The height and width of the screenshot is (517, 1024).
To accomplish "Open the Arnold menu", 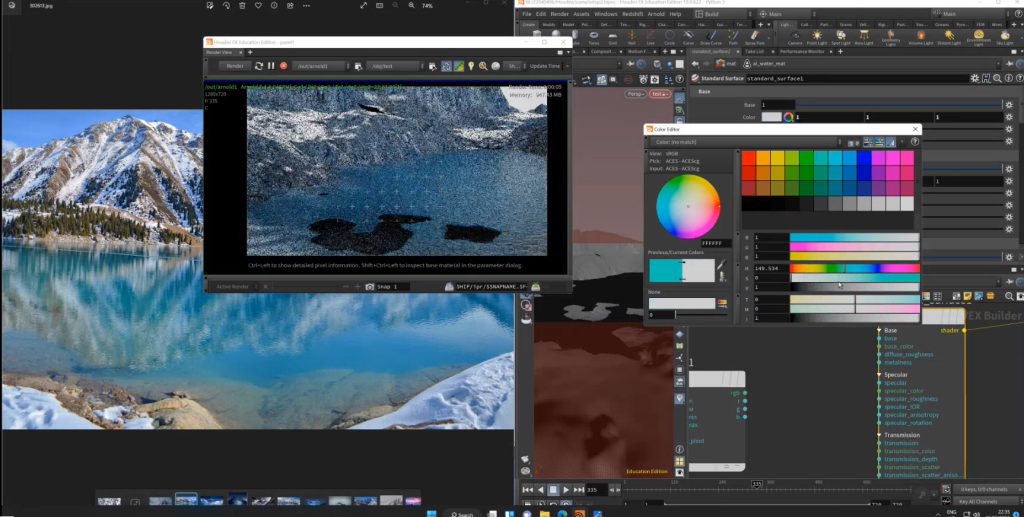I will [655, 14].
